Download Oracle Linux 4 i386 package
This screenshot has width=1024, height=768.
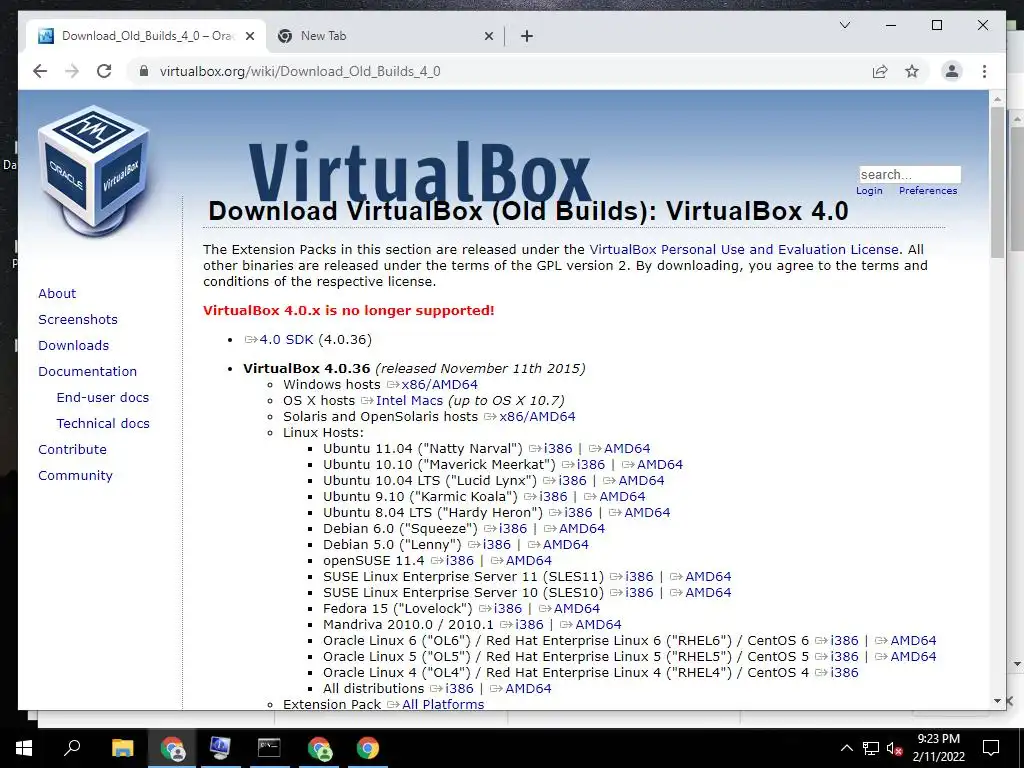tap(844, 673)
